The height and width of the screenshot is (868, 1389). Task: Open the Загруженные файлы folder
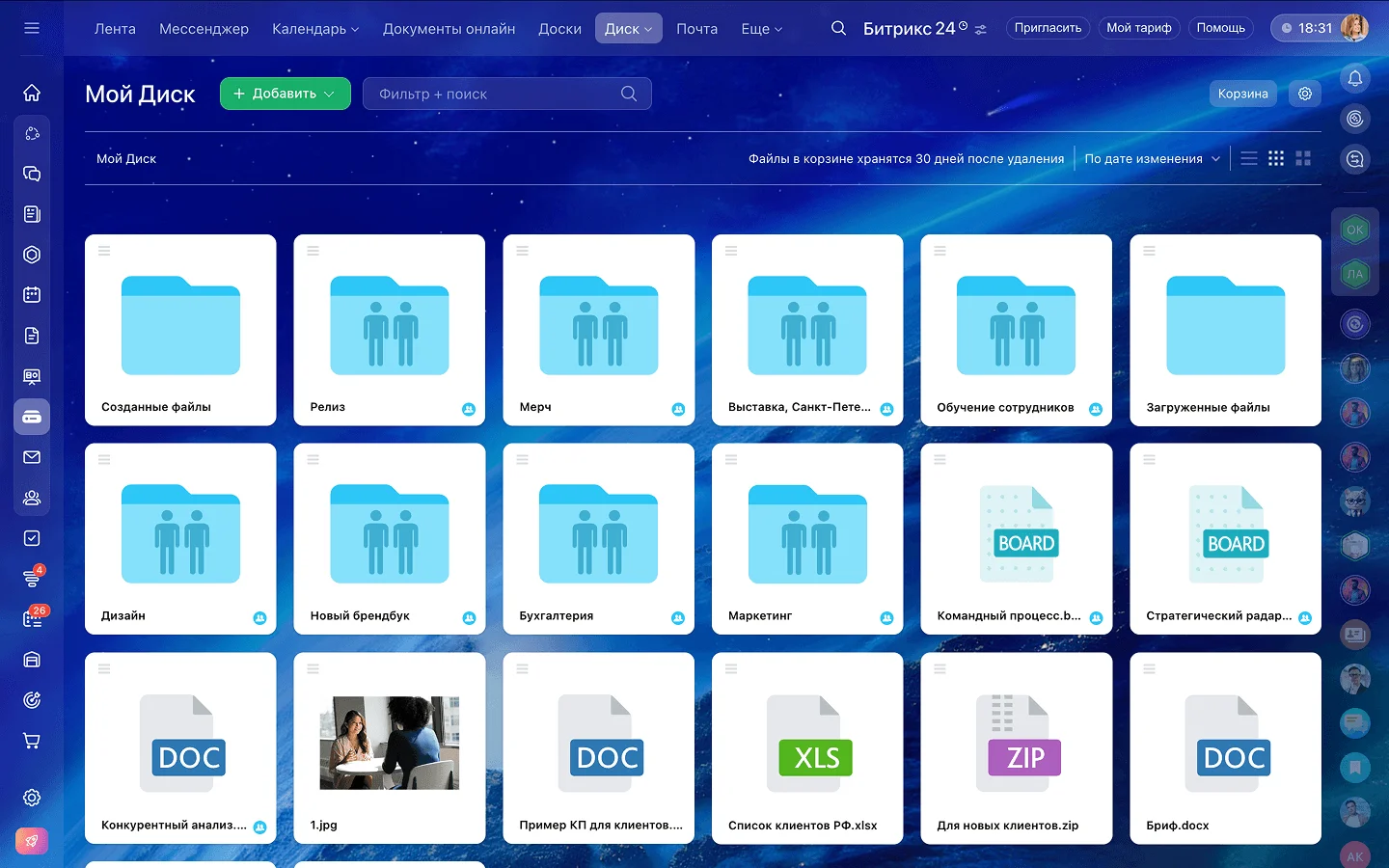[x=1226, y=330]
